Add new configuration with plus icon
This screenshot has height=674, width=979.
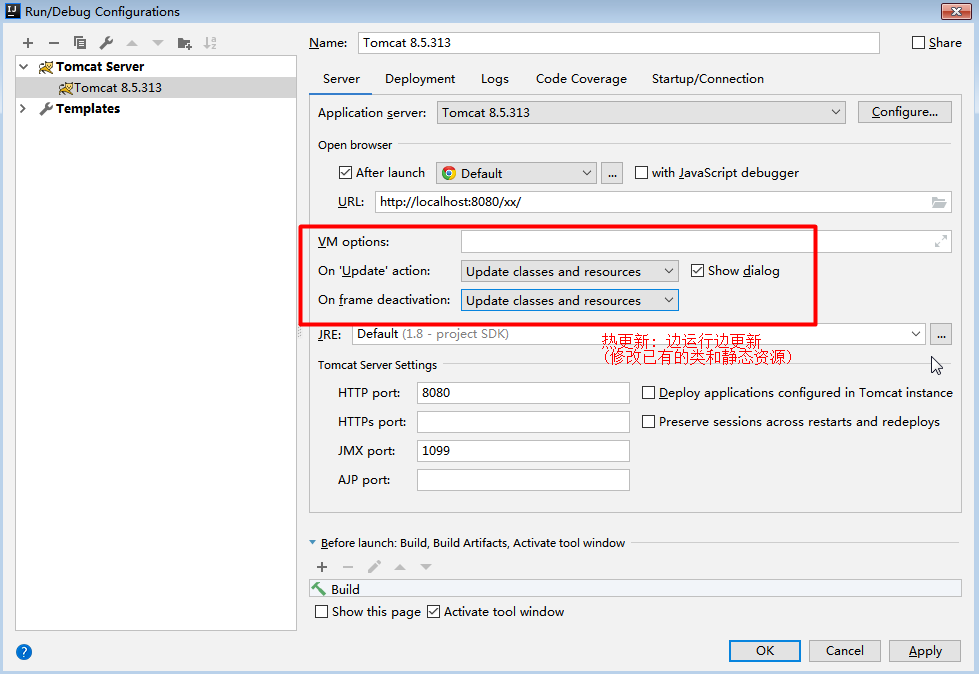[27, 43]
